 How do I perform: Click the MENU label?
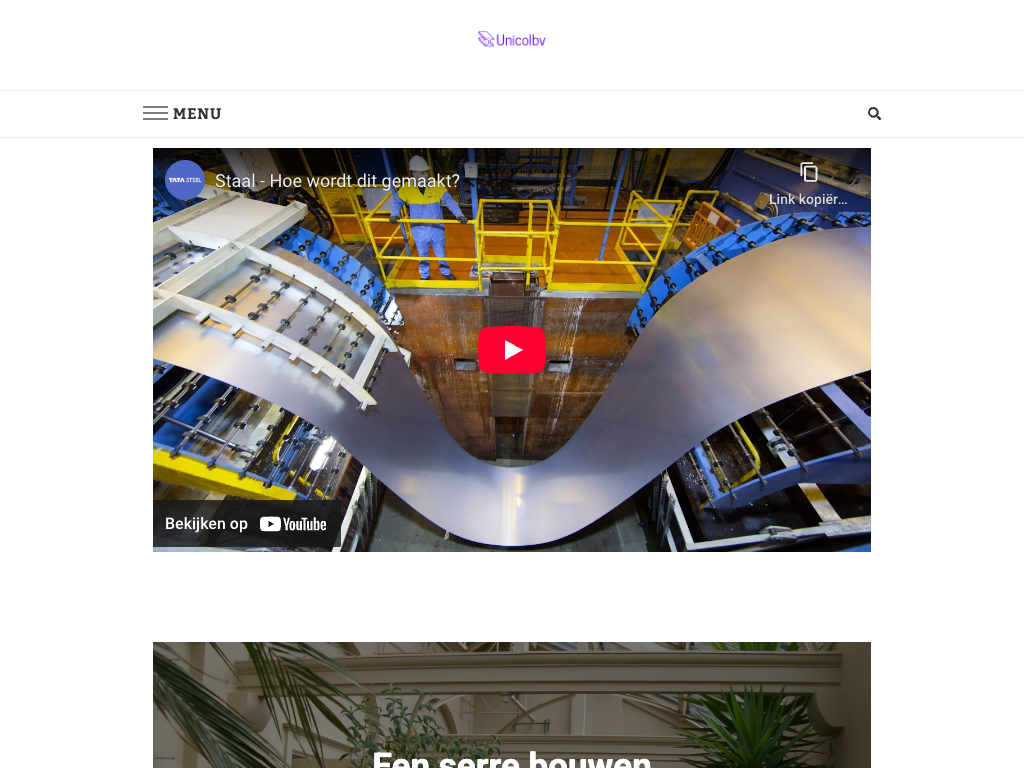coord(197,114)
